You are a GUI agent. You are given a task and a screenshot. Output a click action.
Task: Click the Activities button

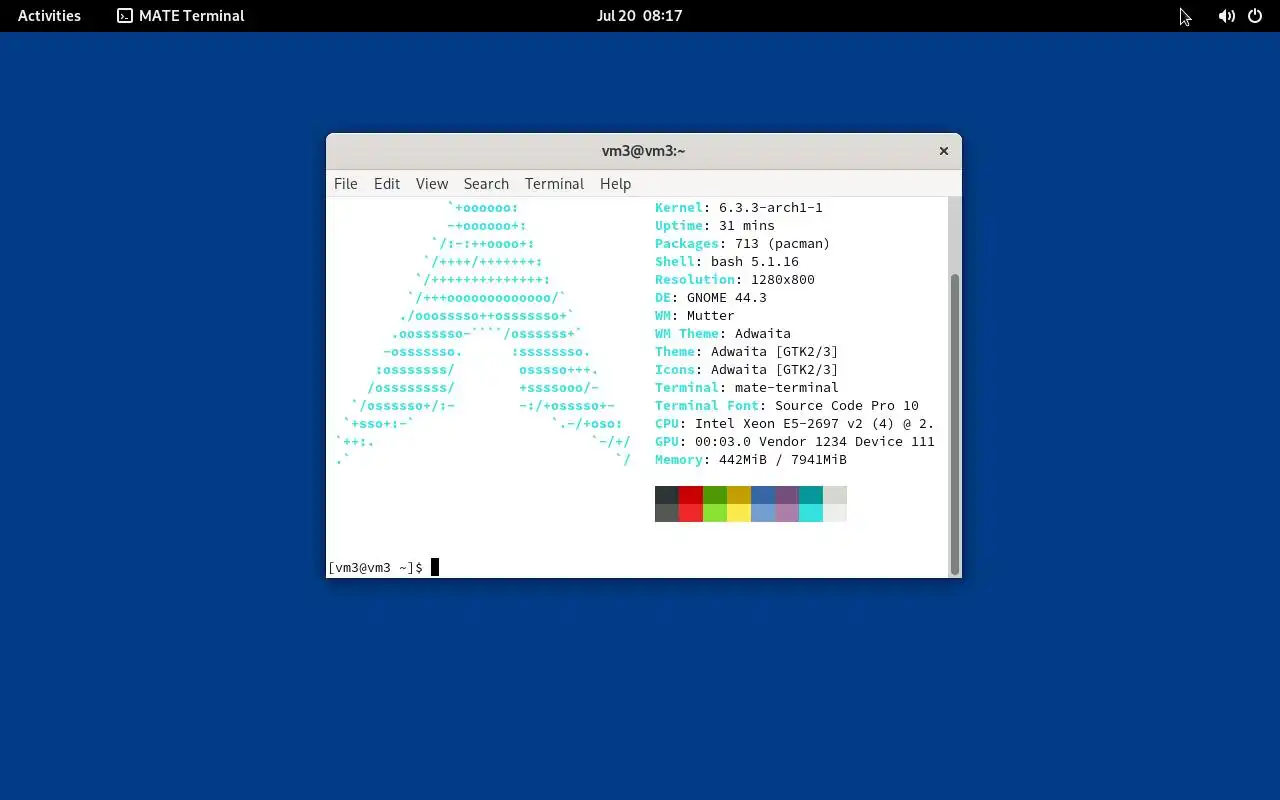coord(49,16)
